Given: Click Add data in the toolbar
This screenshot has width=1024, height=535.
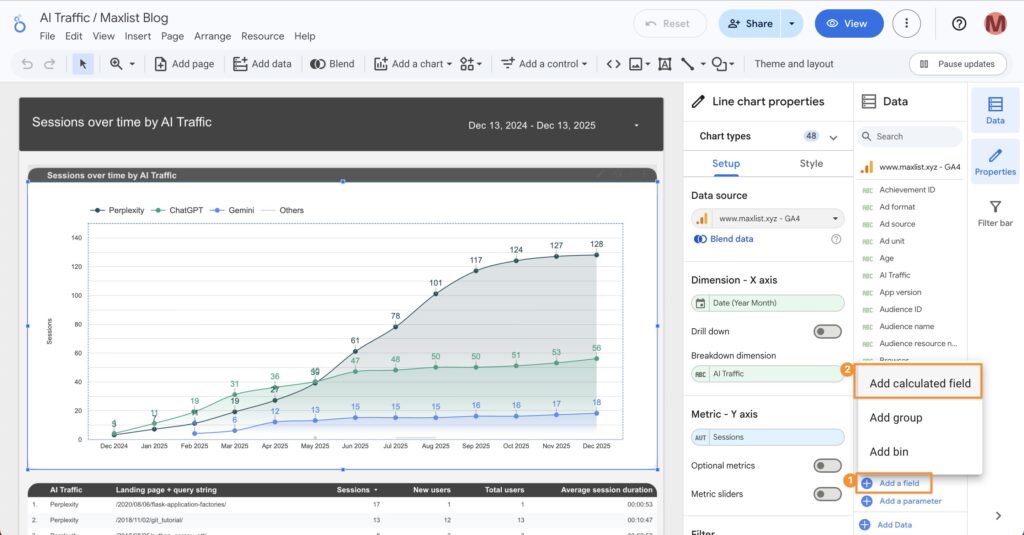Looking at the screenshot, I should coord(263,64).
